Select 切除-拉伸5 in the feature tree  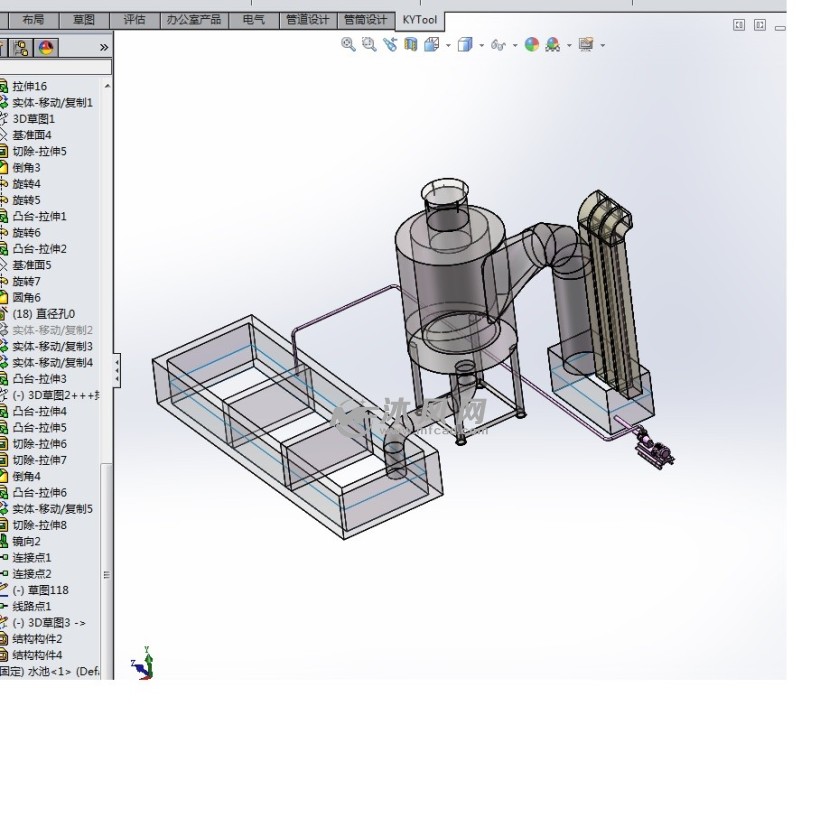coord(39,151)
